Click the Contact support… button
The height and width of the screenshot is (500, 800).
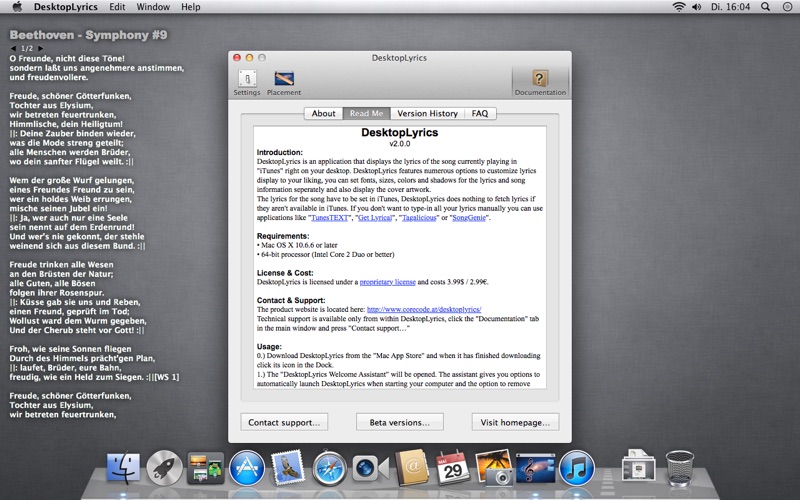pos(284,422)
